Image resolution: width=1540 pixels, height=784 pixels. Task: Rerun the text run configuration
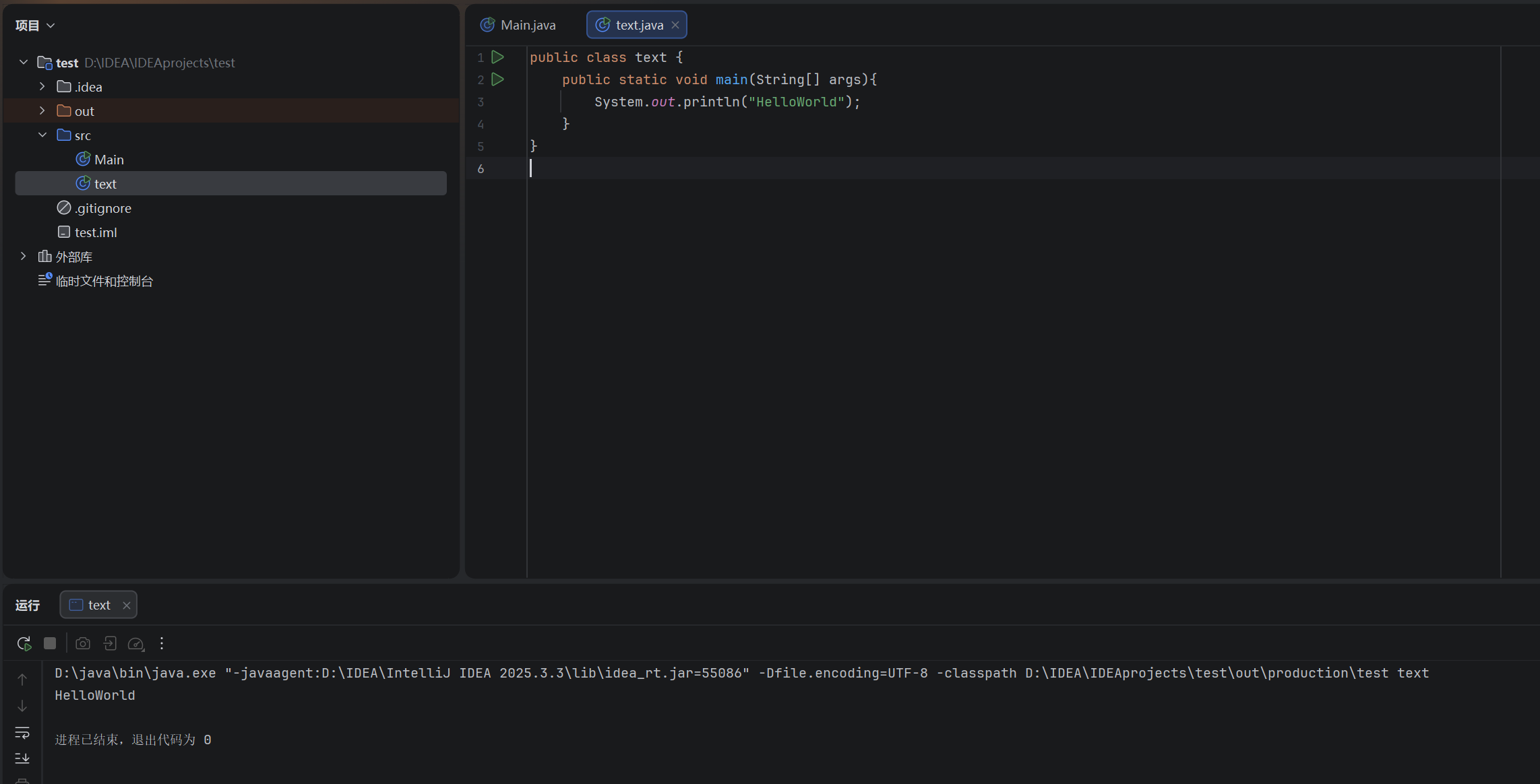[24, 644]
